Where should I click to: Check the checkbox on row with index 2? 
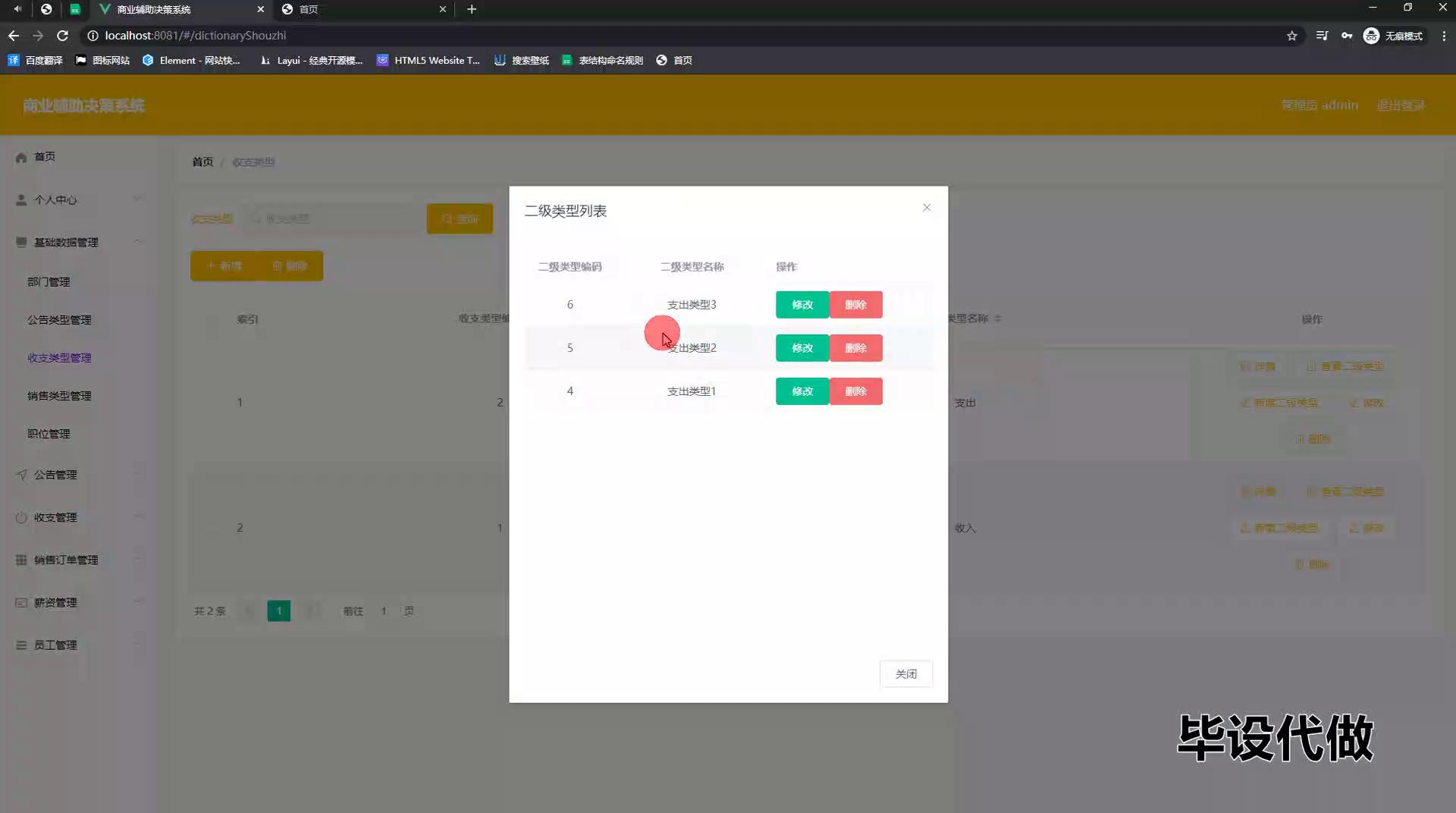(212, 528)
